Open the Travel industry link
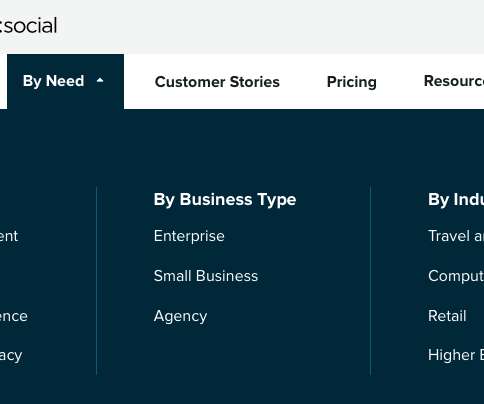This screenshot has width=484, height=404. tap(456, 236)
